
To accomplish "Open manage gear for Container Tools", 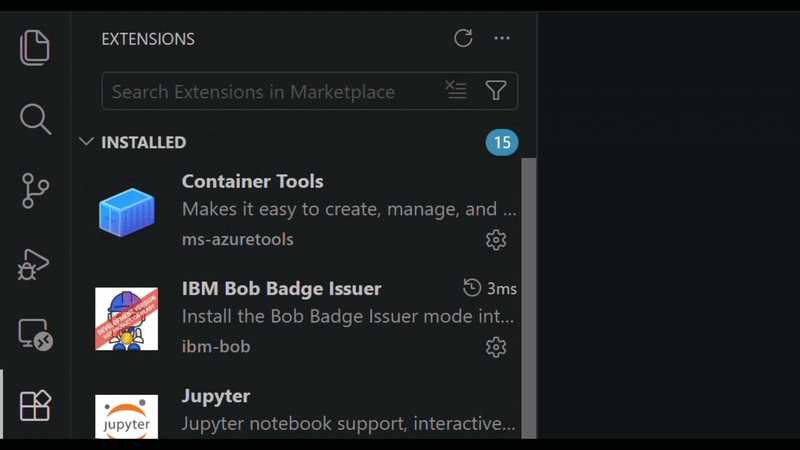I will pos(496,239).
